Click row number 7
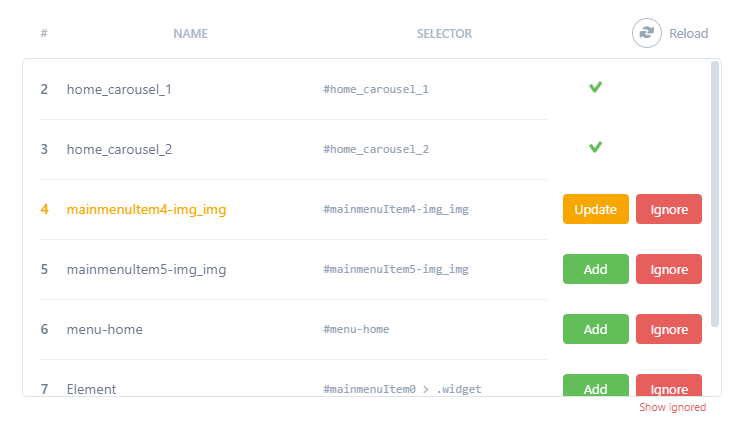 [x=44, y=389]
